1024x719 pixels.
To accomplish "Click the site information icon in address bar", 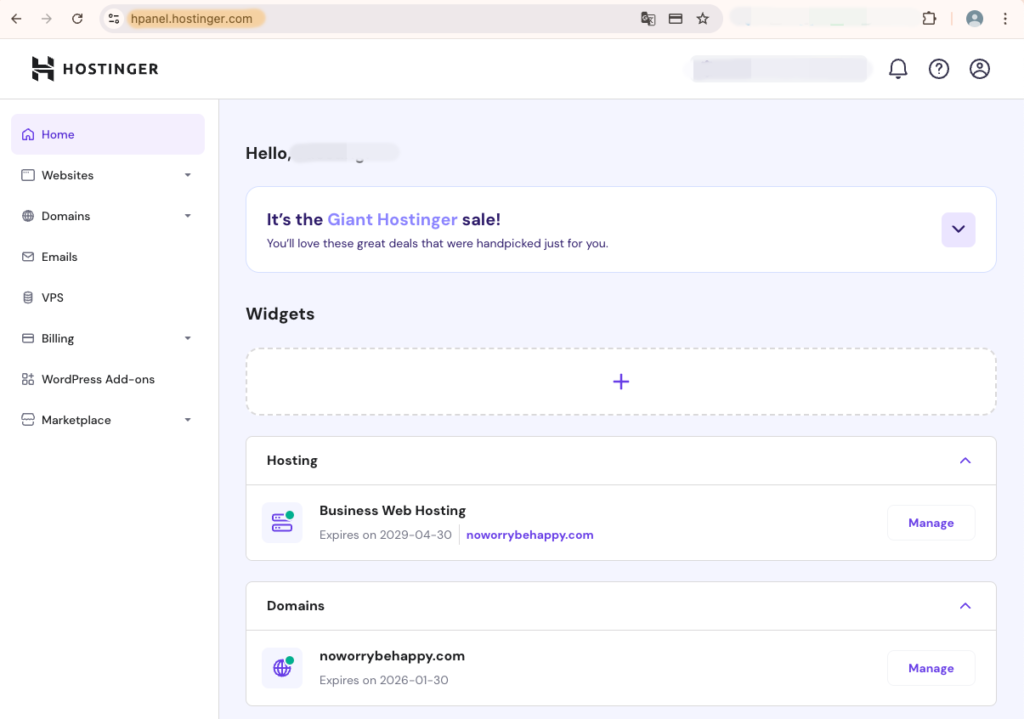I will 114,18.
